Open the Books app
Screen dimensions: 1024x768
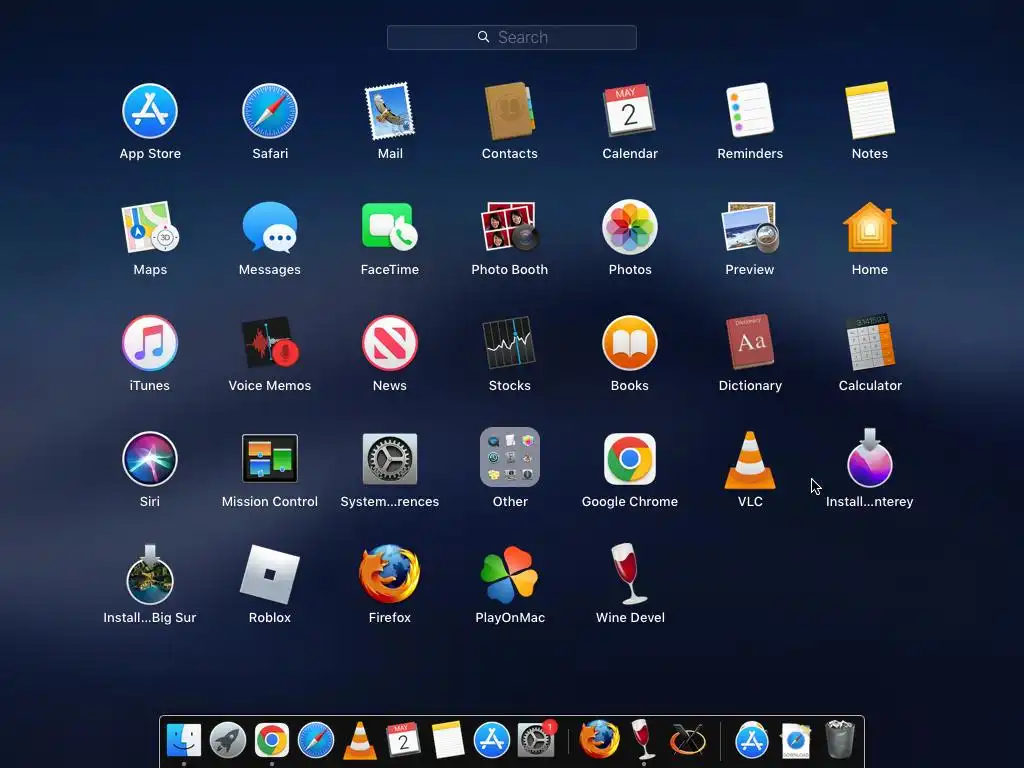point(630,343)
